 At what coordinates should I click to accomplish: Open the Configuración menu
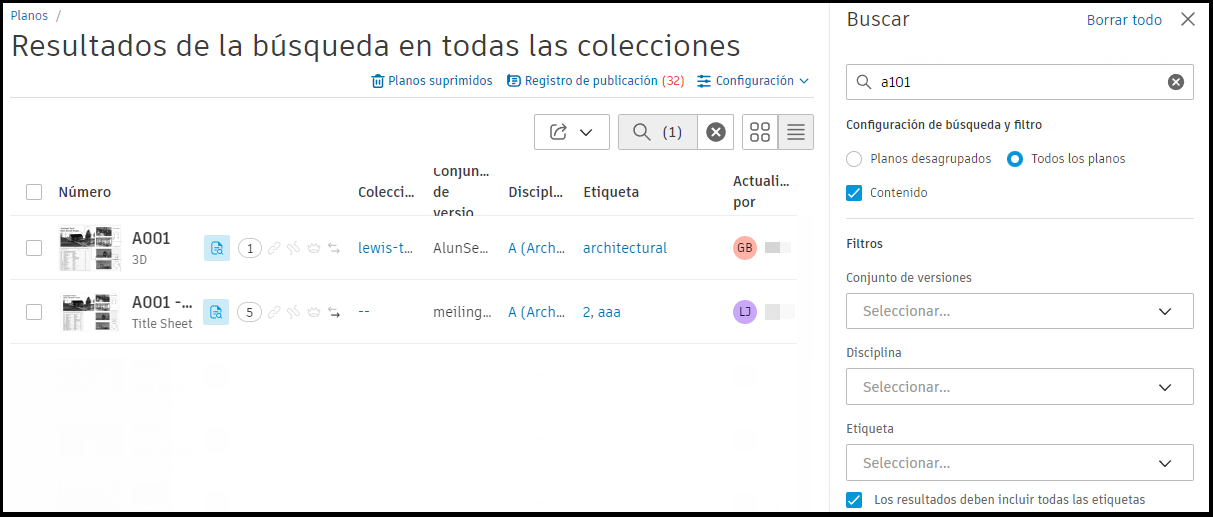(753, 81)
